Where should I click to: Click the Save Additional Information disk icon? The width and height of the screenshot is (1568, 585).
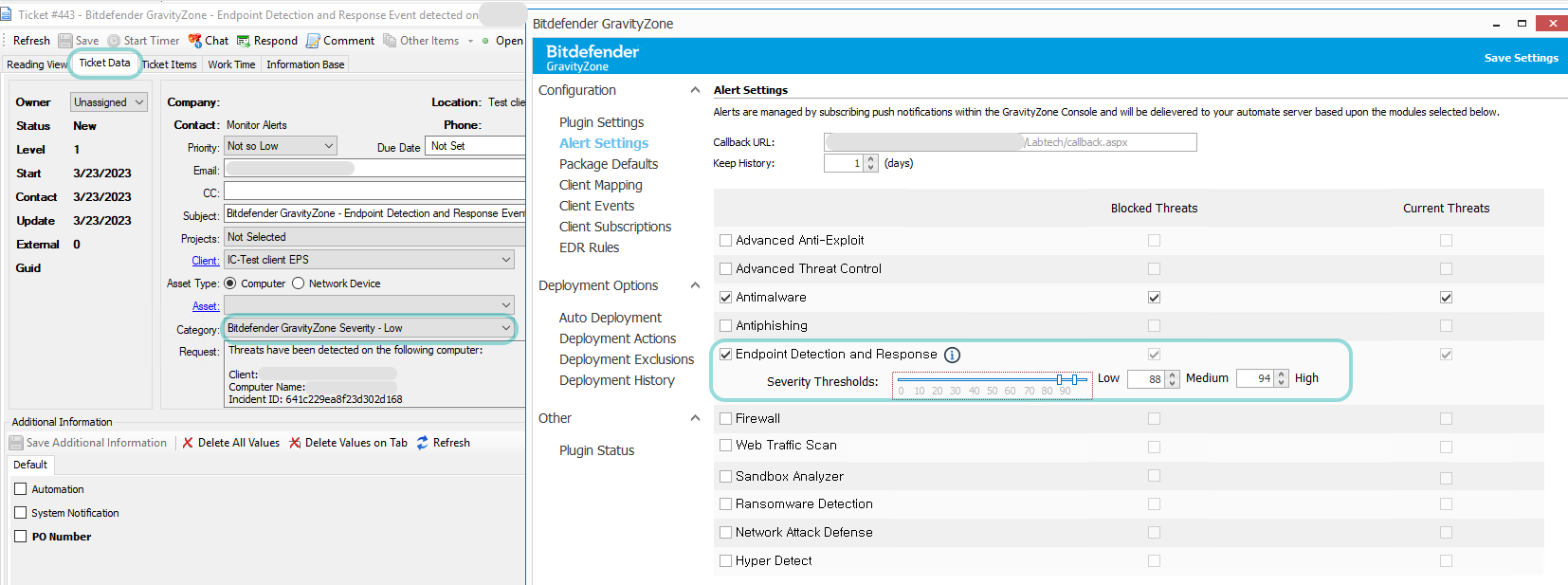tap(16, 443)
